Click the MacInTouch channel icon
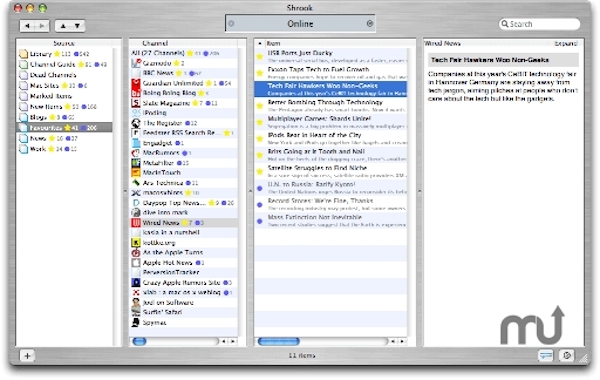The width and height of the screenshot is (600, 380). click(136, 173)
